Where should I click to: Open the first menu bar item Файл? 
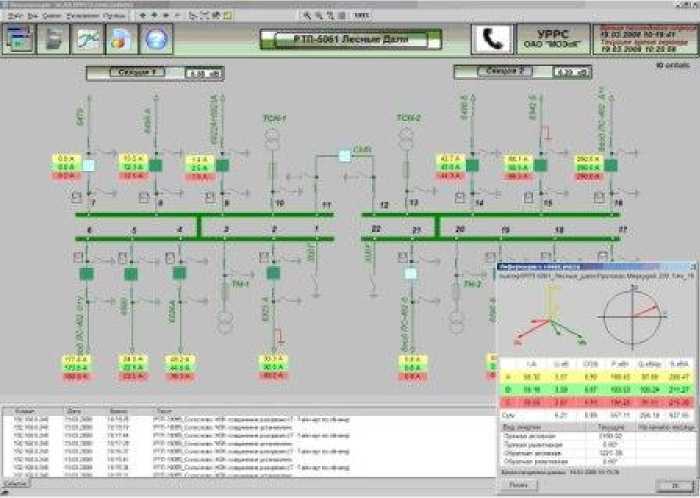coord(15,16)
